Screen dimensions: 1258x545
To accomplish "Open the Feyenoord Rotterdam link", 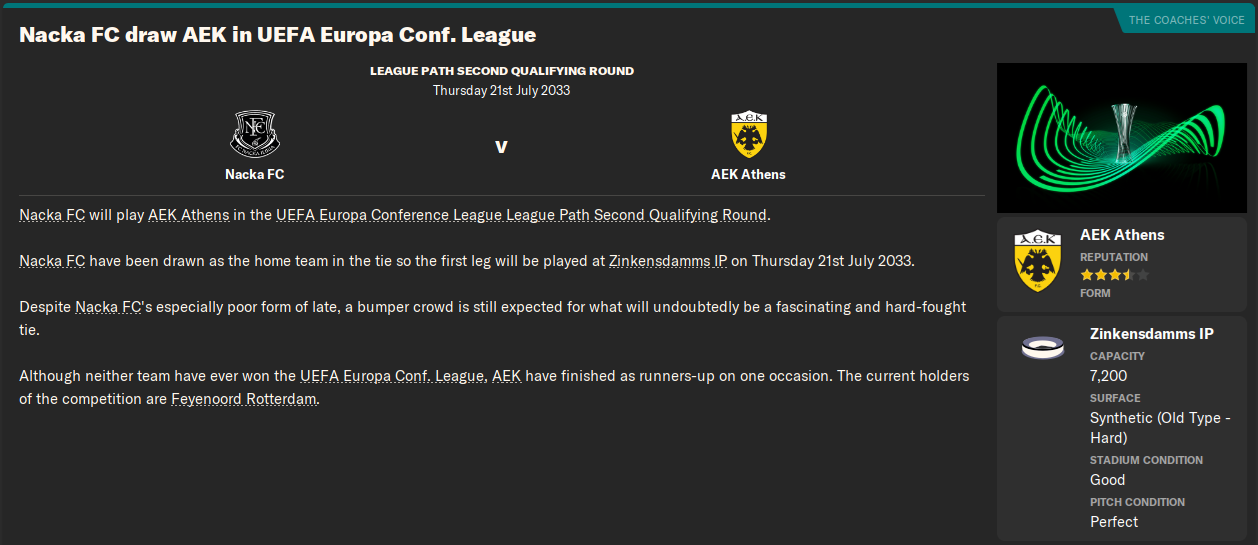I will click(x=243, y=399).
